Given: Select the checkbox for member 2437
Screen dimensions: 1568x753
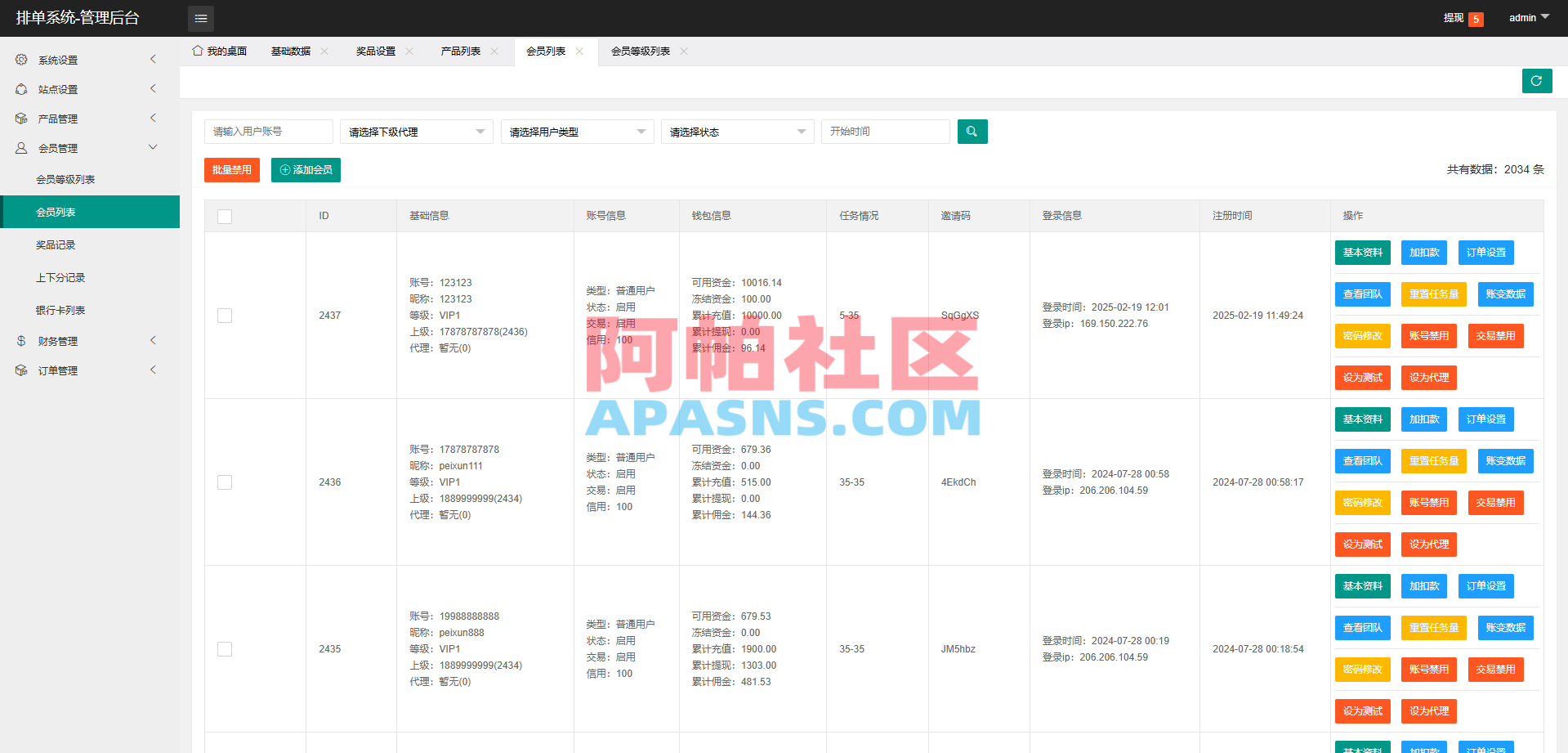Looking at the screenshot, I should click(224, 315).
